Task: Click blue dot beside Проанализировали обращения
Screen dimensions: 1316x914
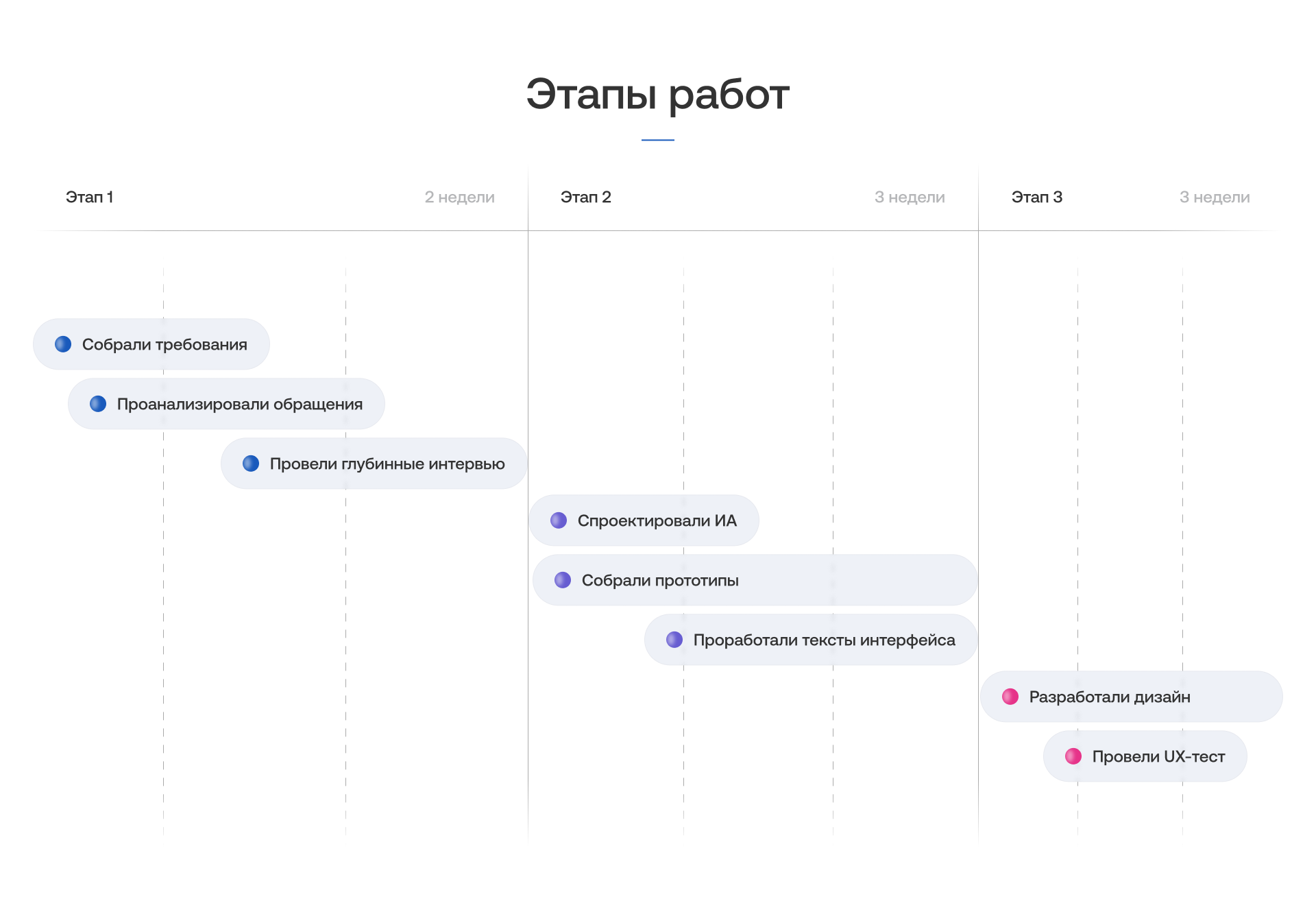Action: click(x=98, y=404)
